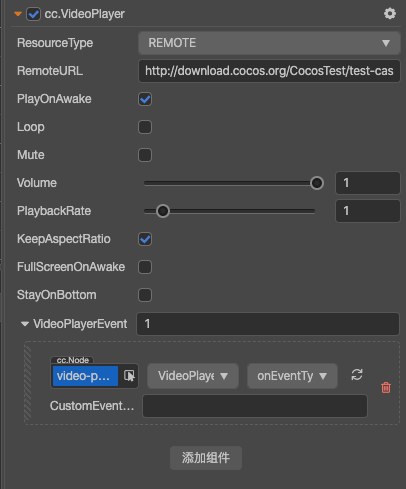Open the cc.VideoPlayer component settings gear

click(x=390, y=14)
